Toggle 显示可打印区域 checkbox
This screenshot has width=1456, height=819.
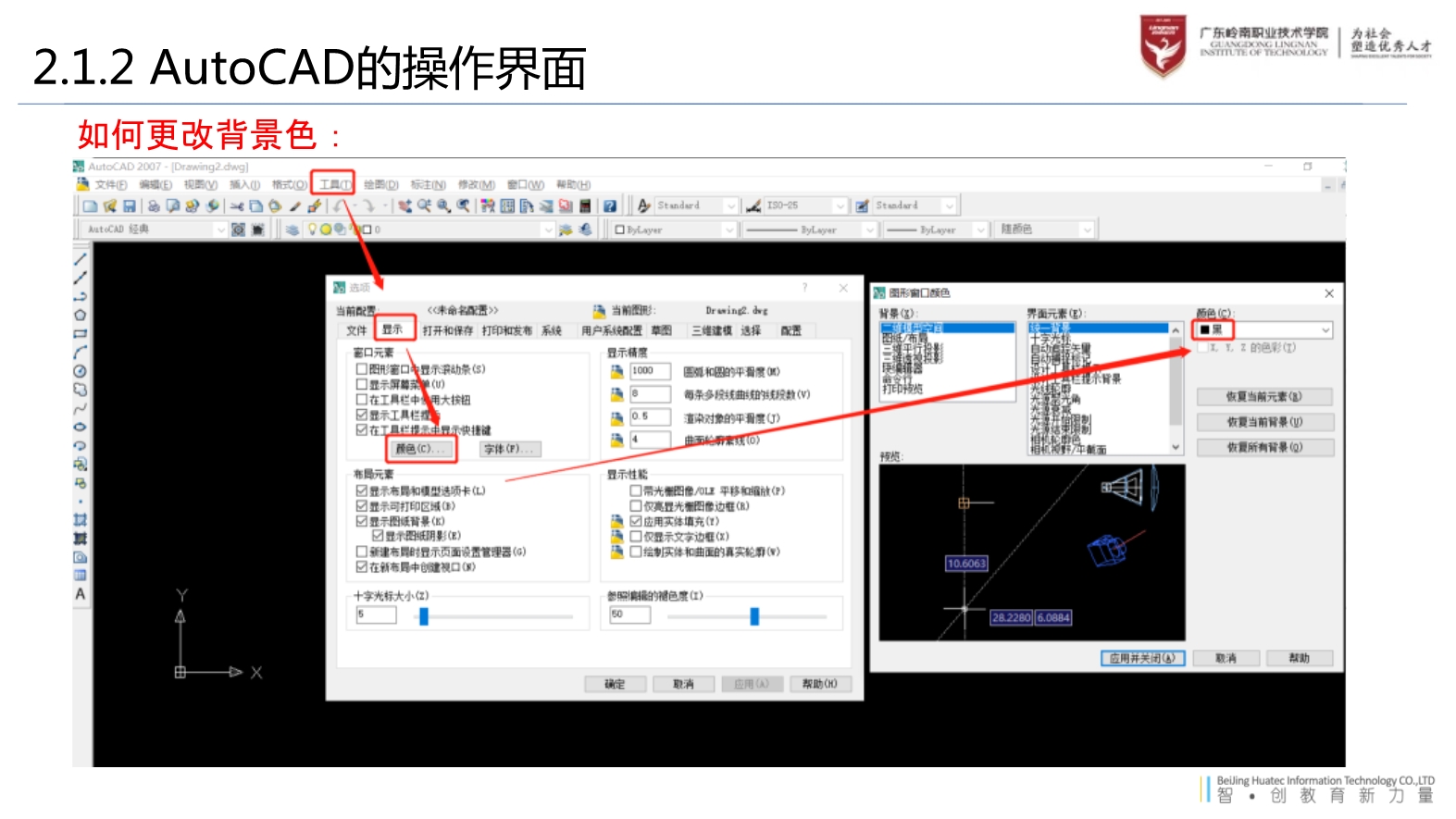coord(362,506)
